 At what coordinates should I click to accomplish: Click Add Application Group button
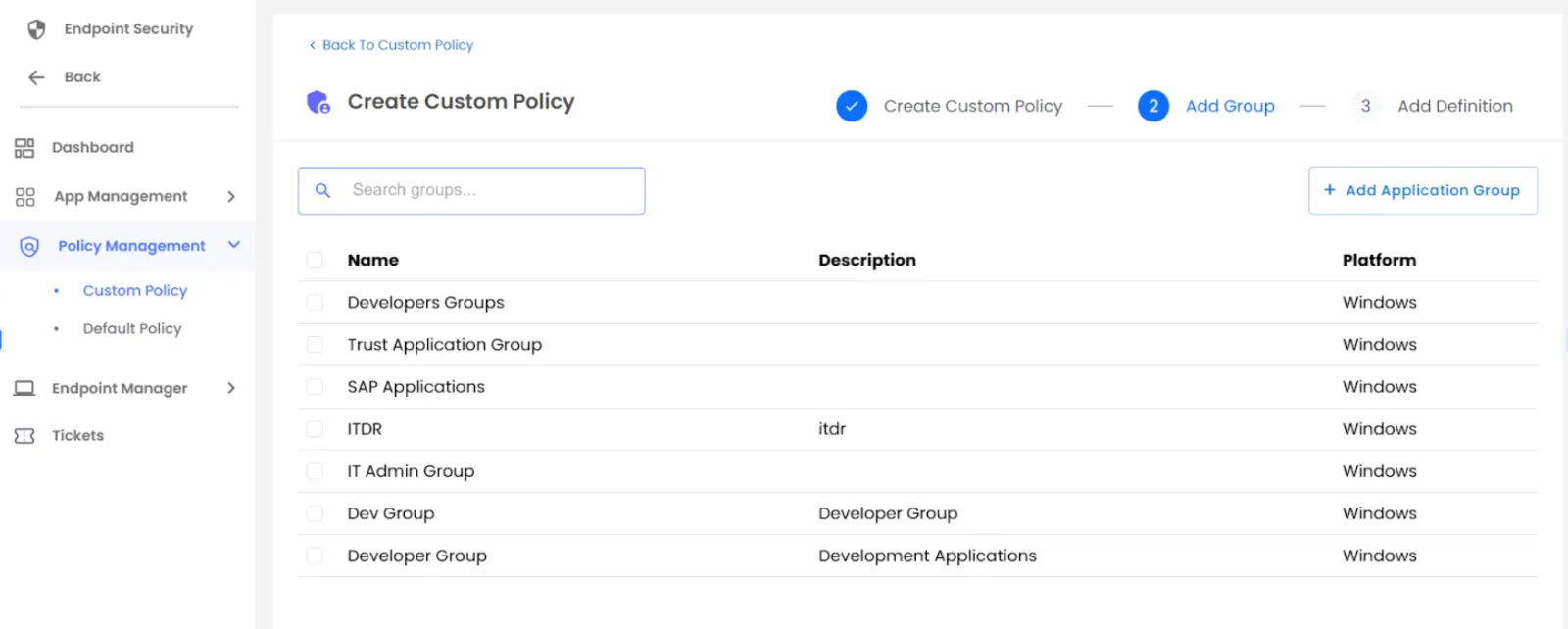pos(1423,190)
